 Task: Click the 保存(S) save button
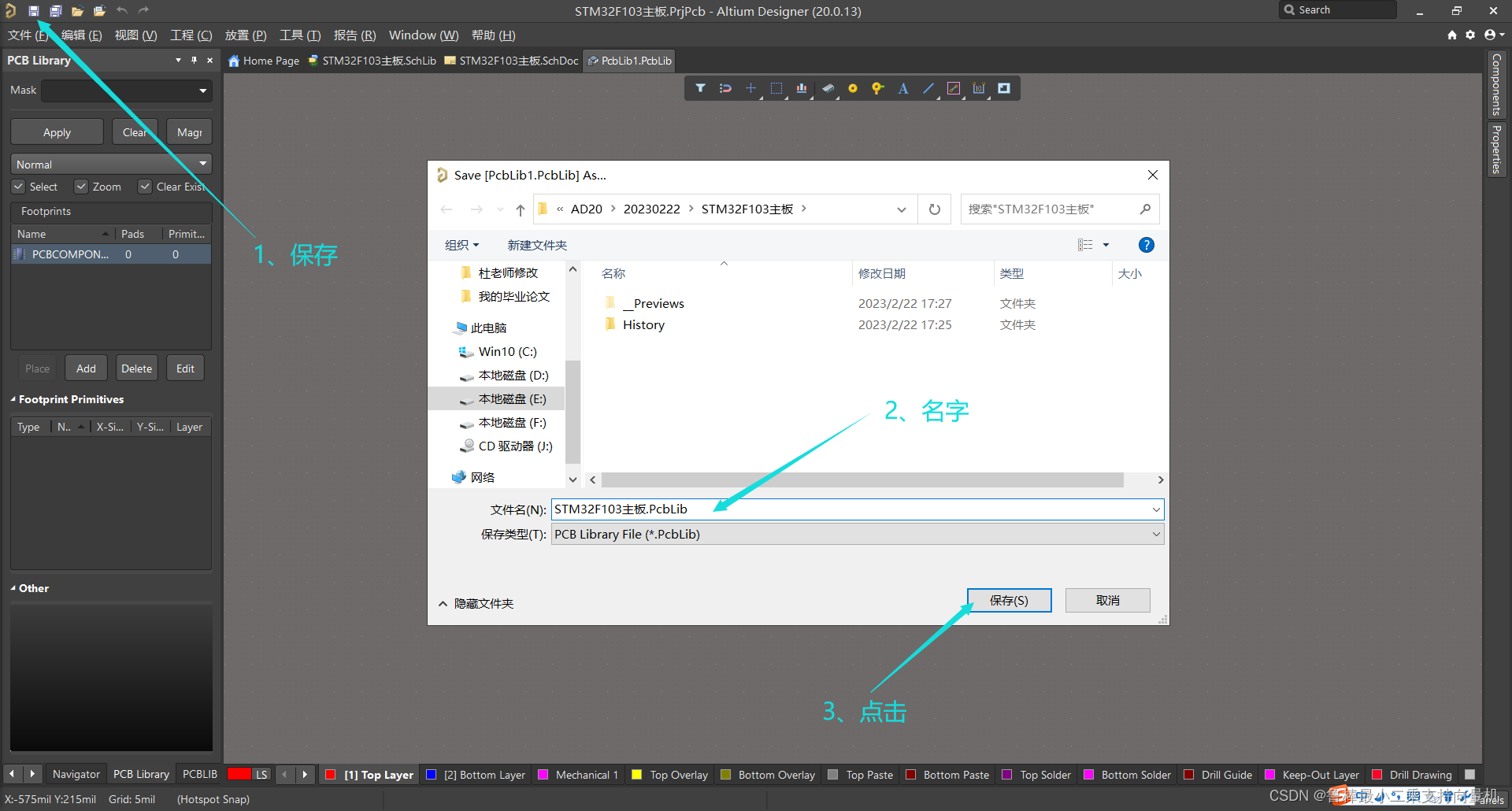[x=1009, y=600]
